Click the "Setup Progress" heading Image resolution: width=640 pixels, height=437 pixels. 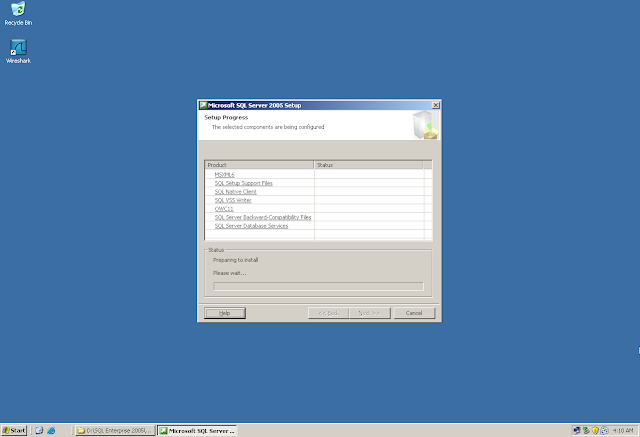(x=226, y=118)
